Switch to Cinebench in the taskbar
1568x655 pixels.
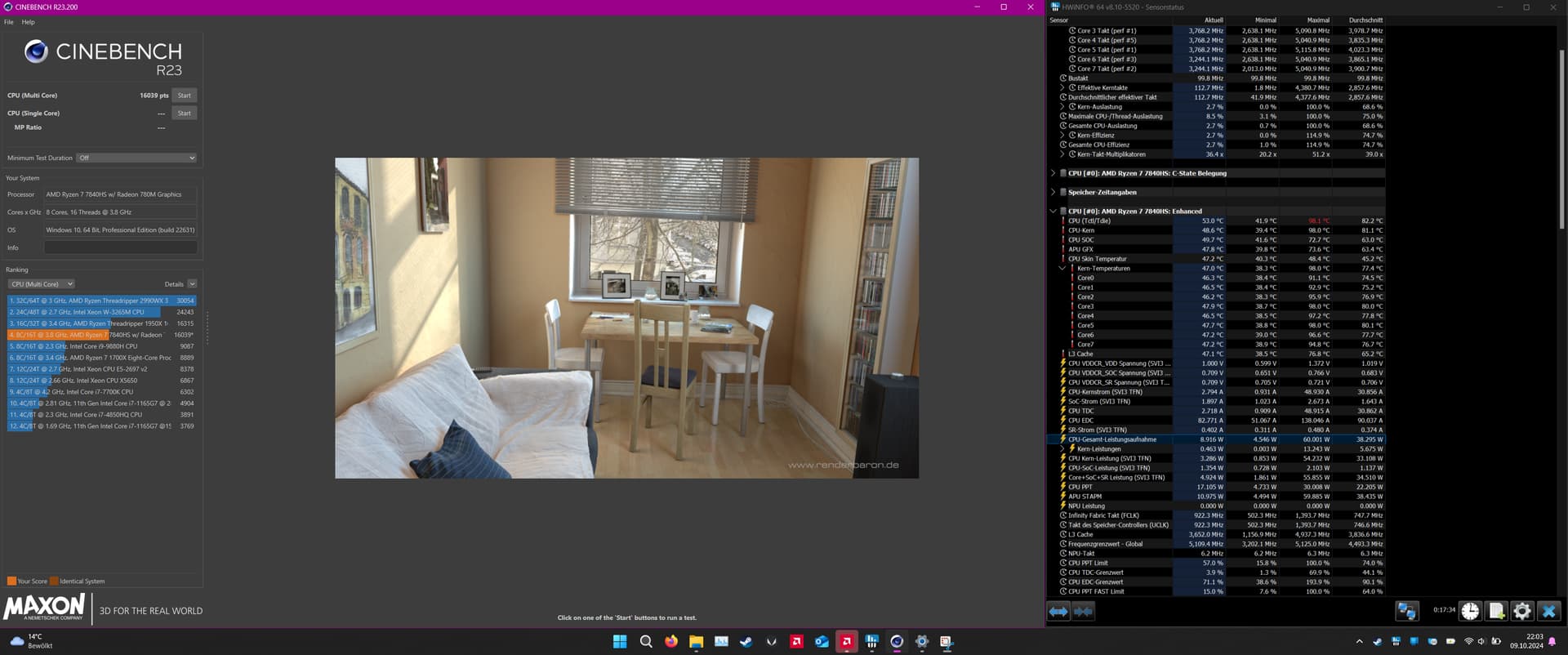[897, 641]
